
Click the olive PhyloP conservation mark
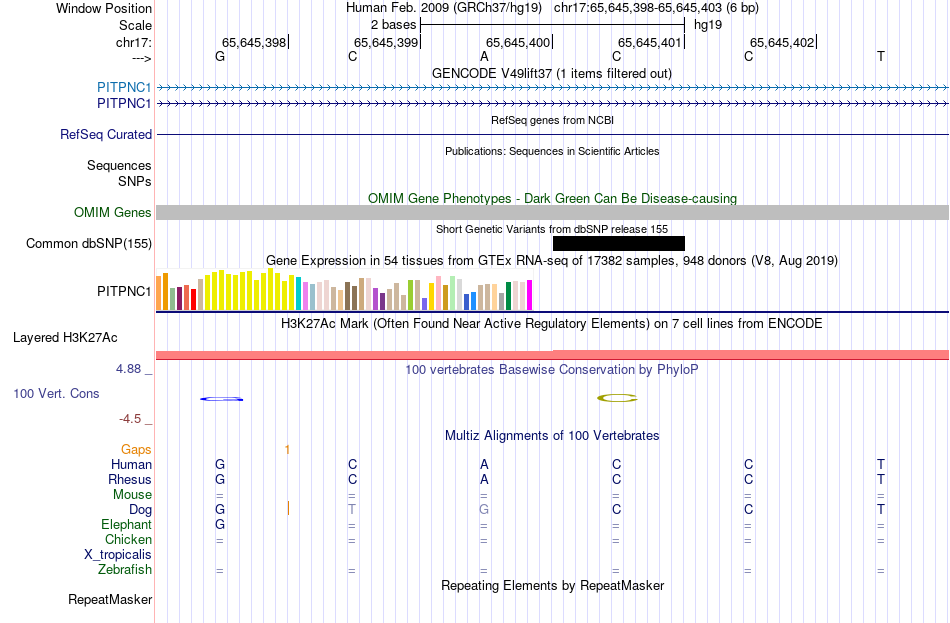click(x=617, y=398)
